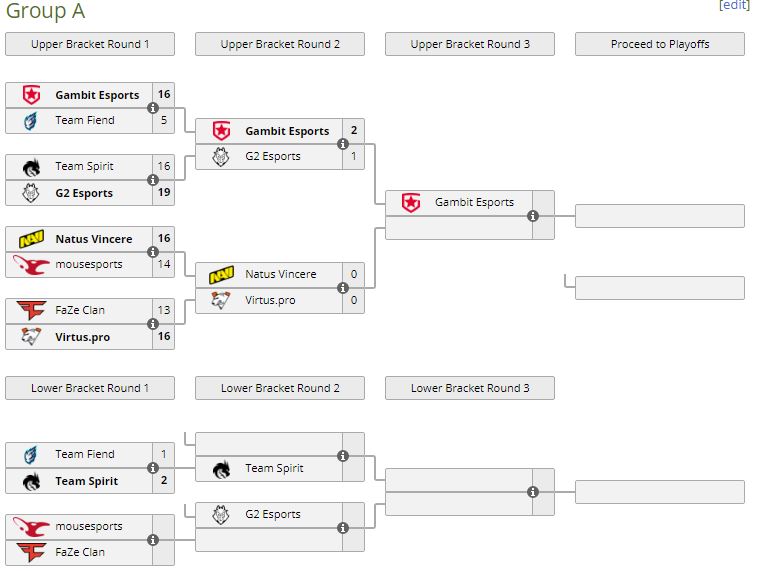Select the Upper Bracket Round 2 header
Screen dimensions: 757x571
coord(280,44)
